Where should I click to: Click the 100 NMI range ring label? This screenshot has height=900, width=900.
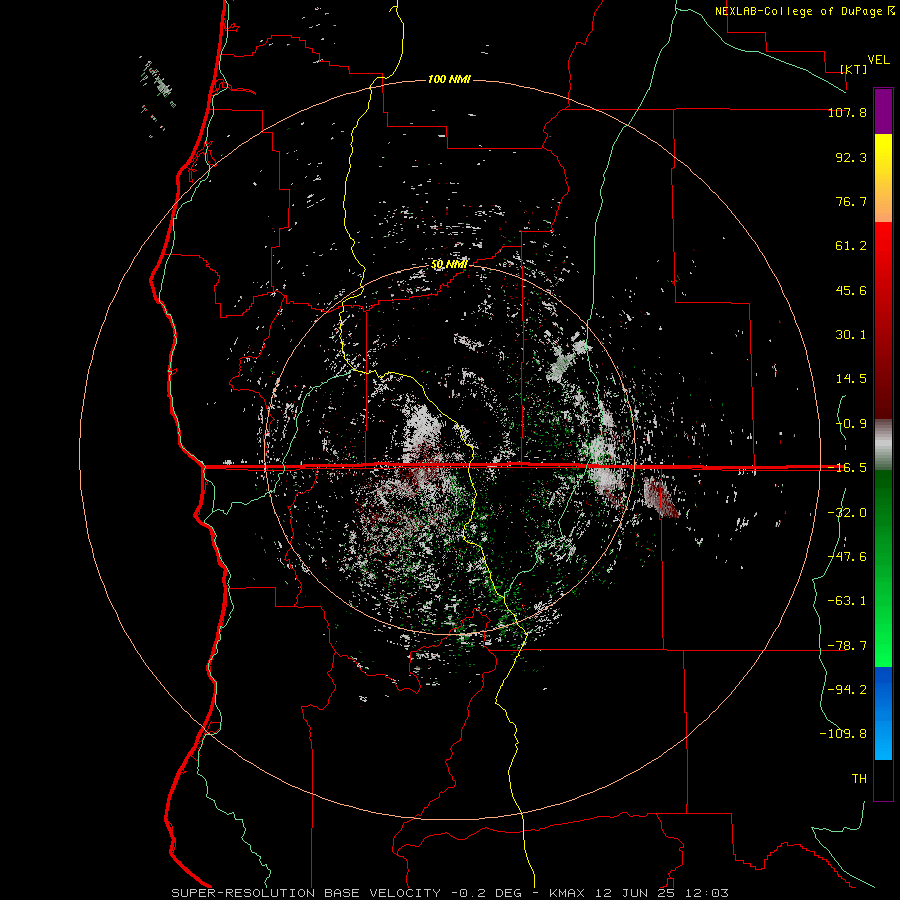click(x=449, y=79)
